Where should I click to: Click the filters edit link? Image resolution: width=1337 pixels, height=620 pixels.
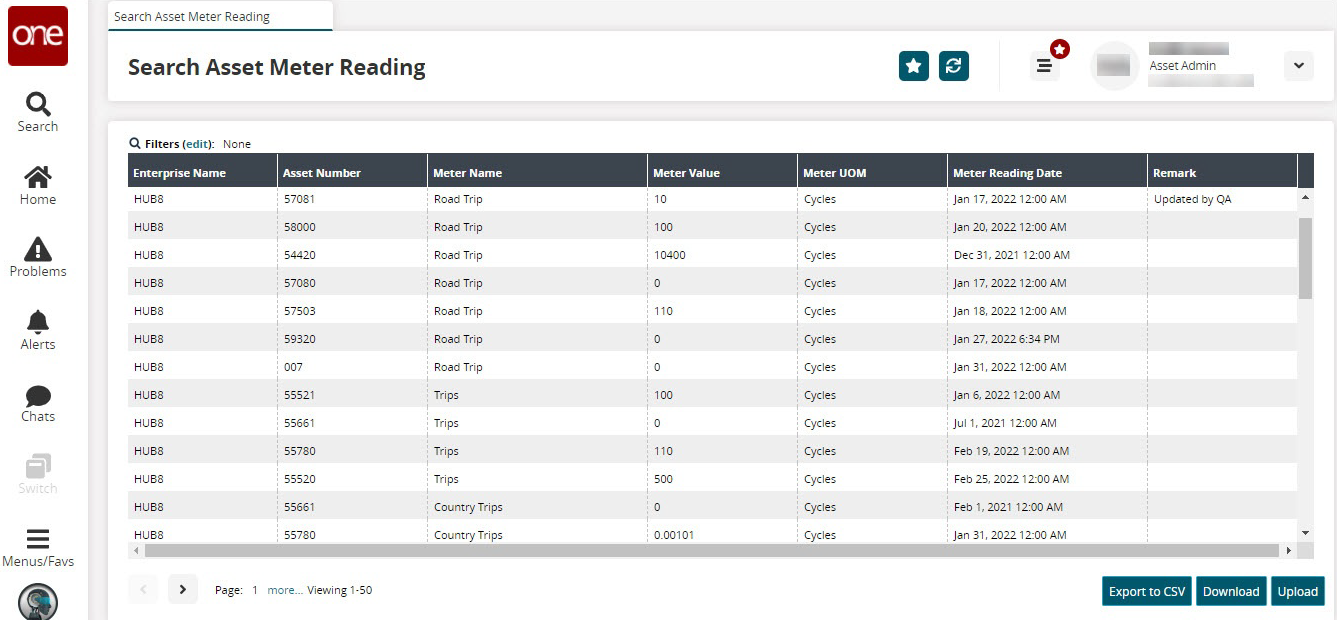coord(198,144)
